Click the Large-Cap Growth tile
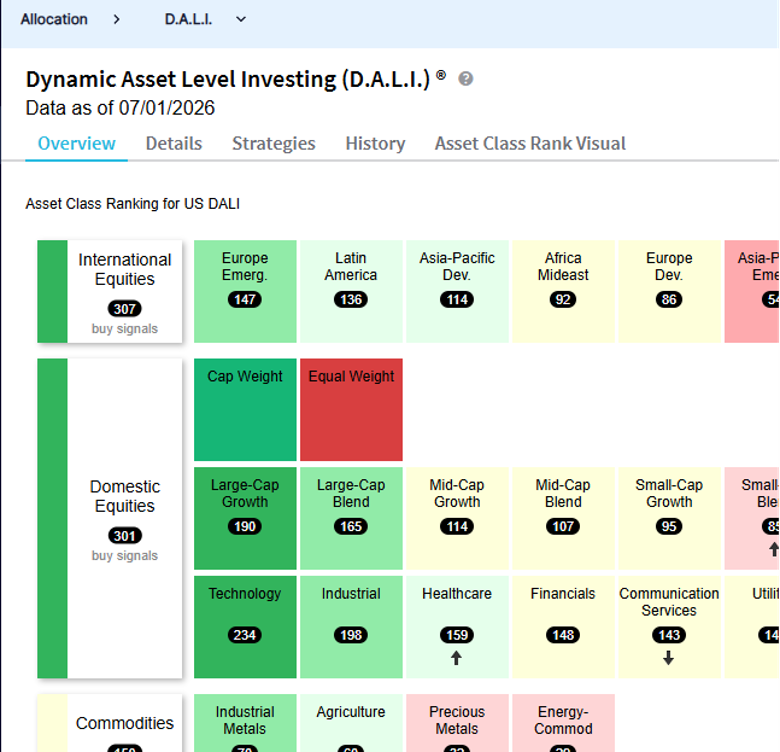Screen dimensions: 780x752 [245, 518]
